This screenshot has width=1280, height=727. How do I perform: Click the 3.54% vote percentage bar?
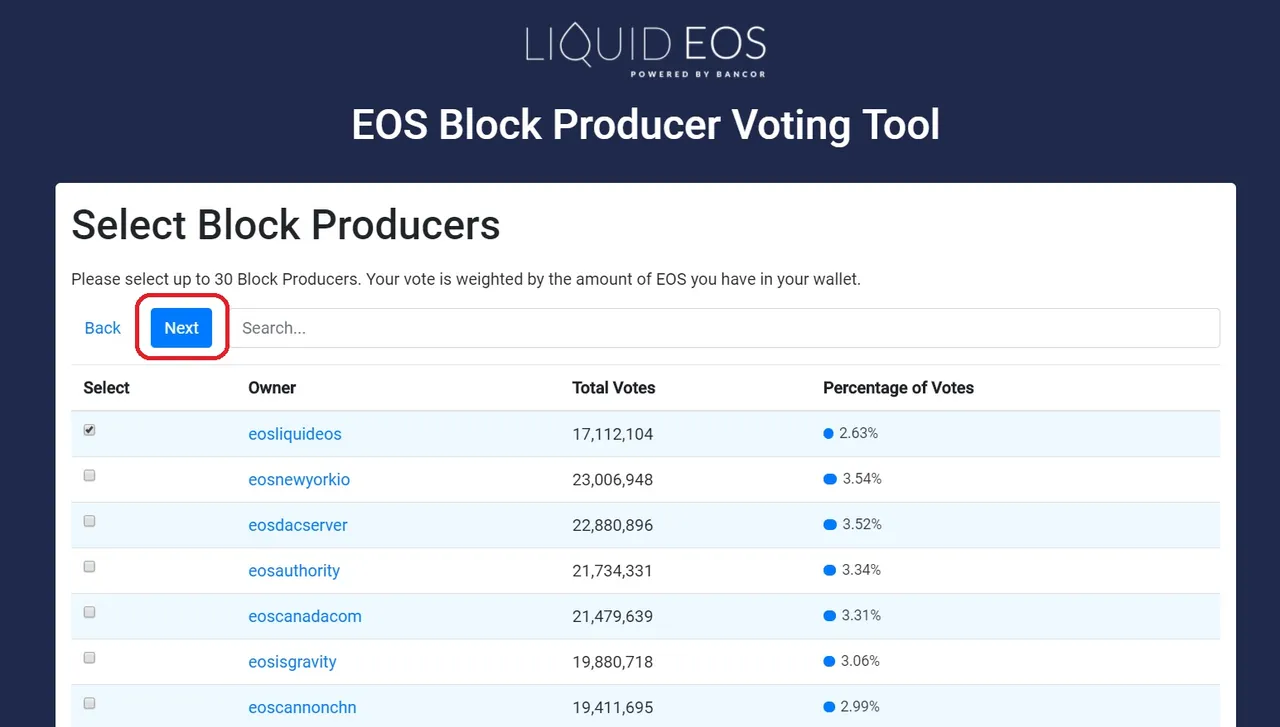pos(829,479)
